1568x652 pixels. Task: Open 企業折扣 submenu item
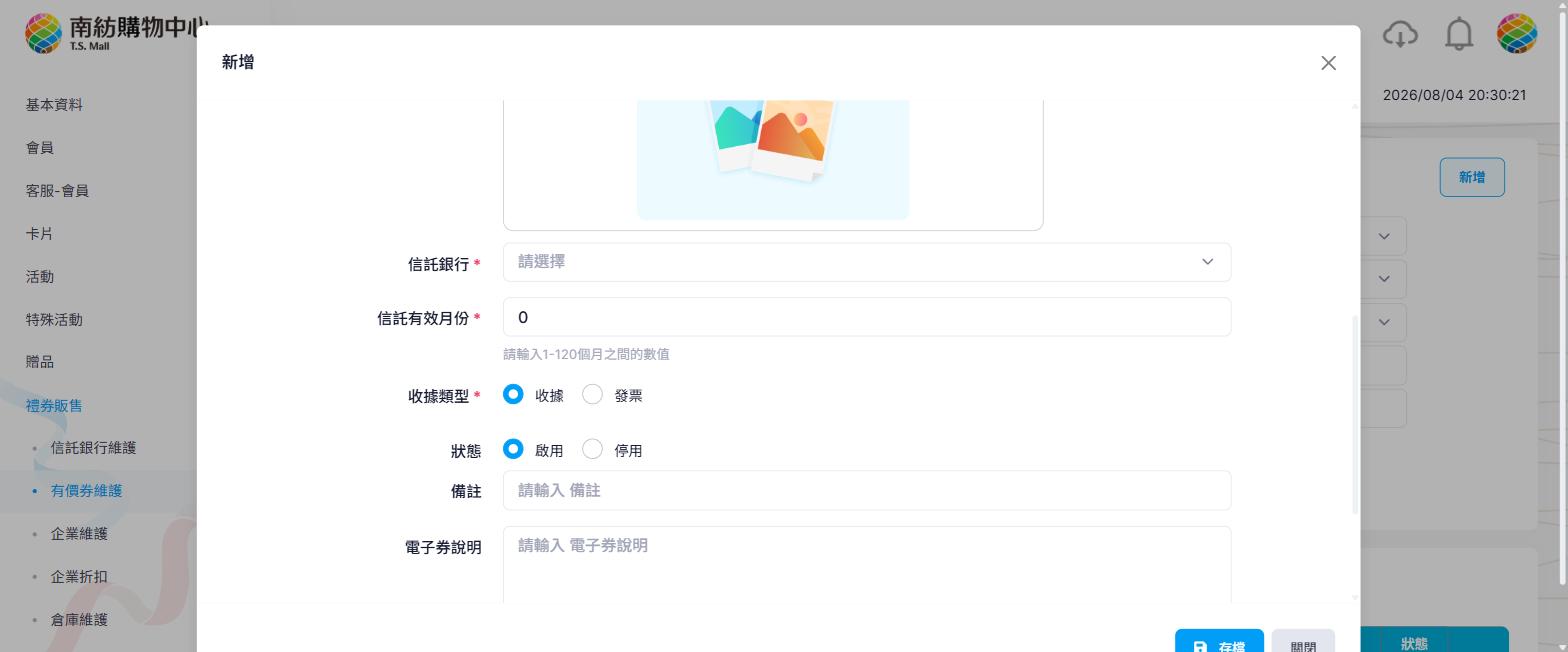tap(79, 577)
